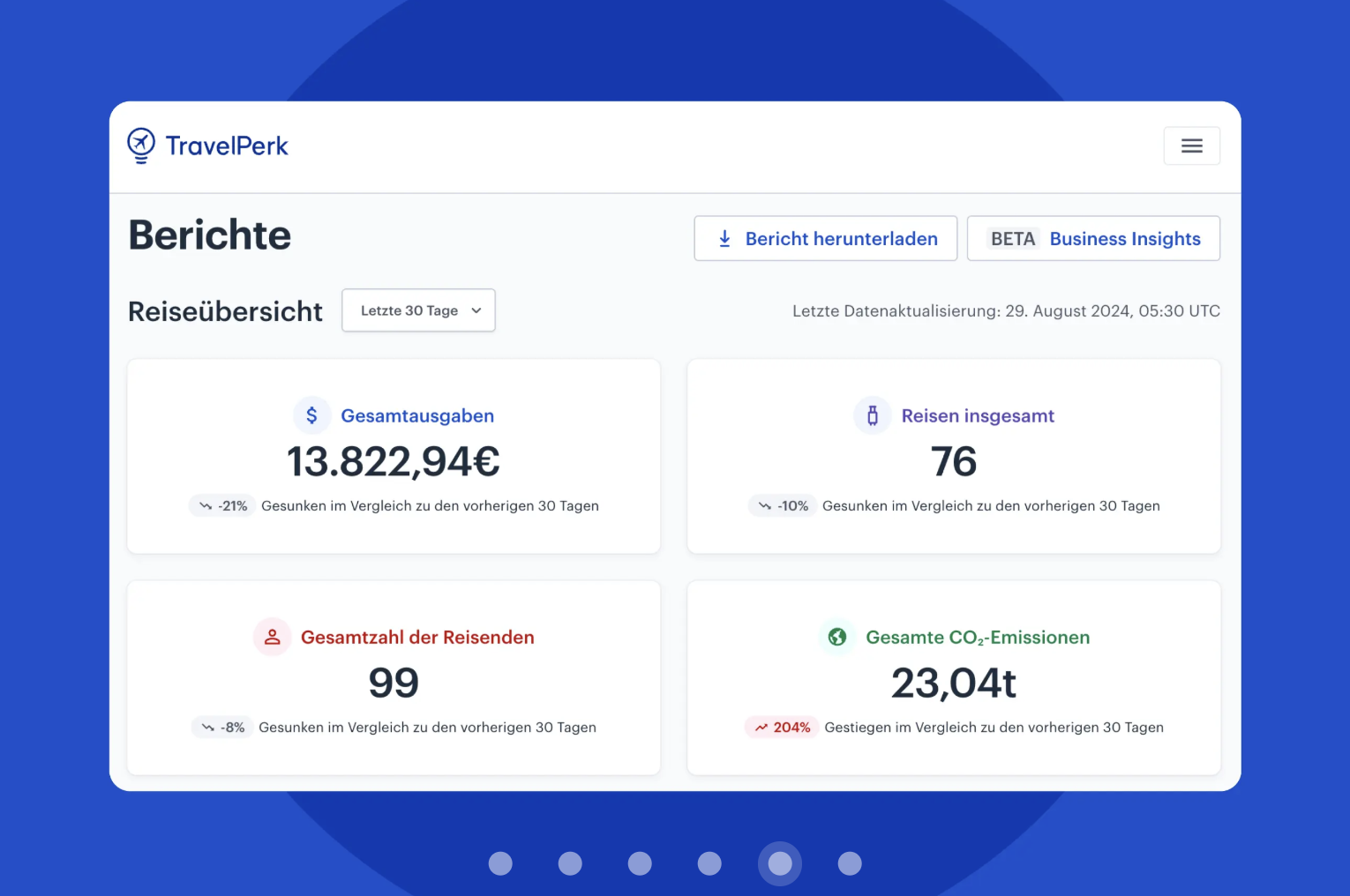This screenshot has height=896, width=1350.
Task: Click the trips value 76
Action: click(x=954, y=461)
